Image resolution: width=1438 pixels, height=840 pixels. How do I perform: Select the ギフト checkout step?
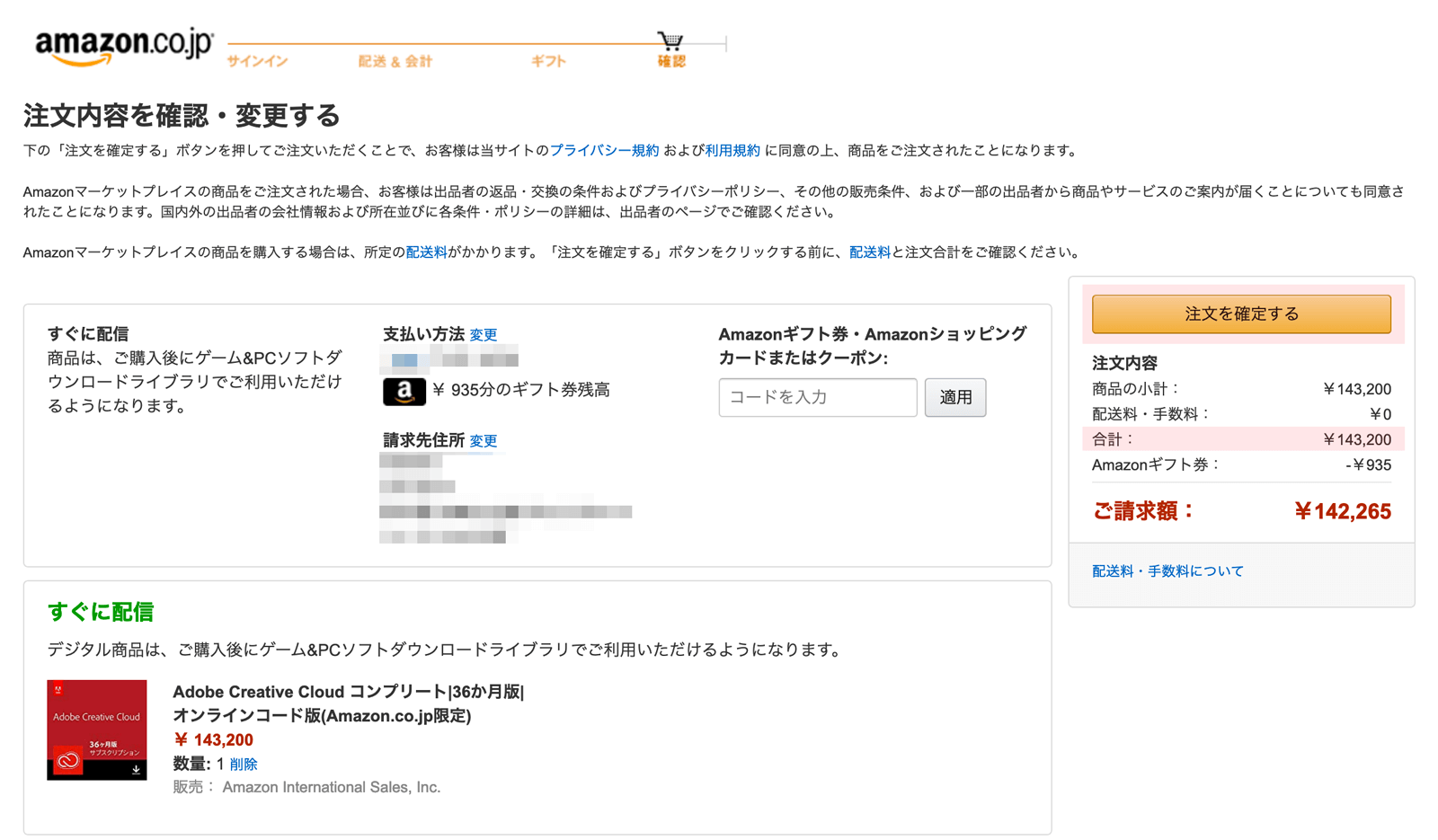pyautogui.click(x=548, y=61)
